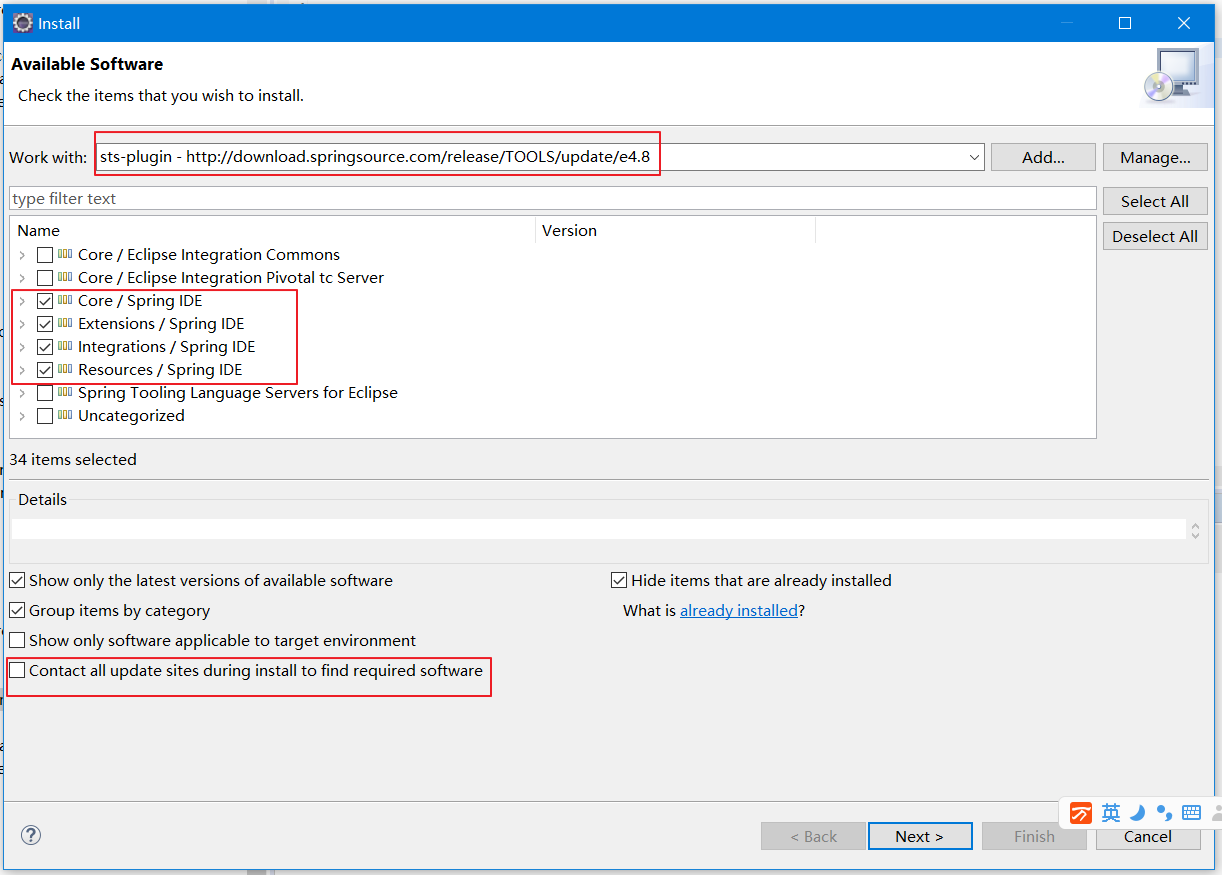Check Spring Tooling Language Servers for Eclipse

(x=45, y=393)
